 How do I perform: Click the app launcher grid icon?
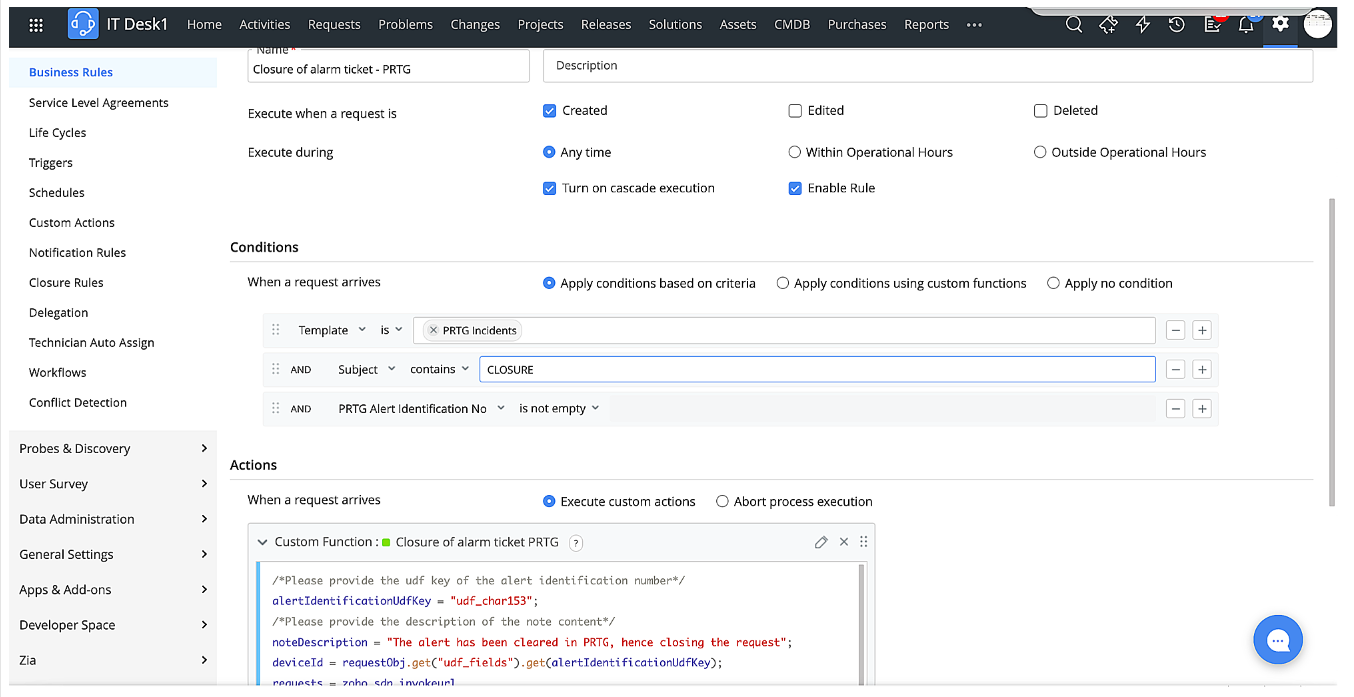(x=36, y=25)
